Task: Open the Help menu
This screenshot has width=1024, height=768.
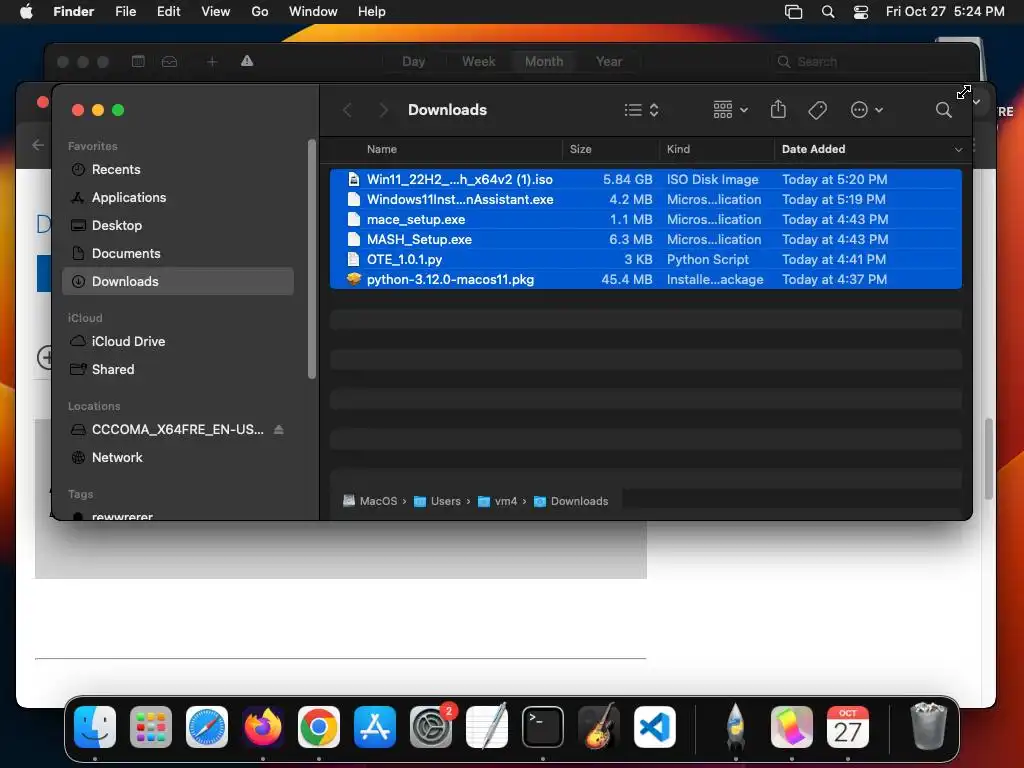Action: click(372, 12)
